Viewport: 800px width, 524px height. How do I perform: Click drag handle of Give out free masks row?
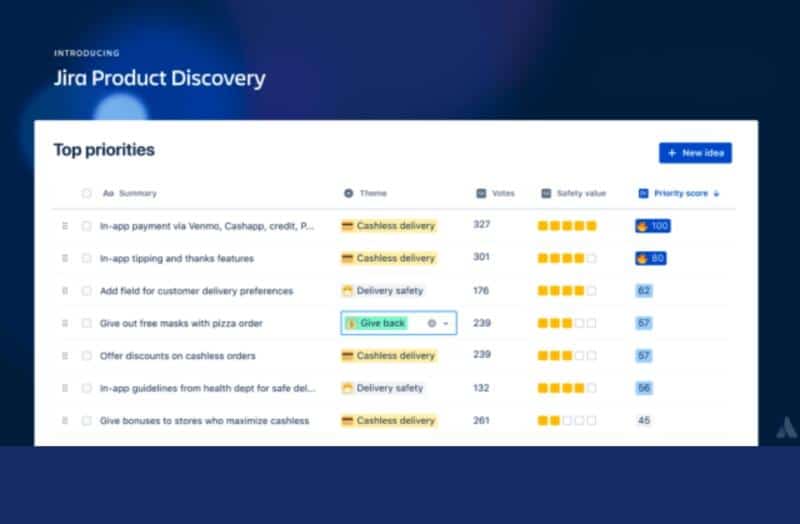[x=65, y=323]
